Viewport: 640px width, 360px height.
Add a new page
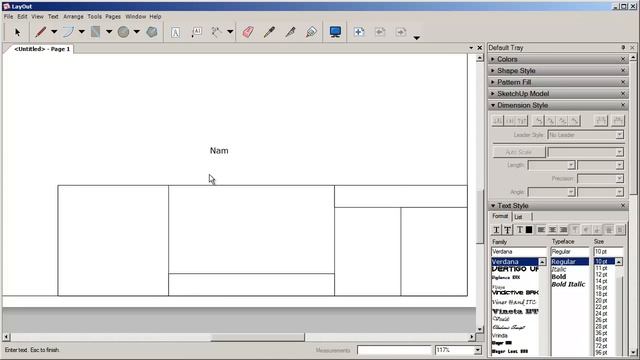click(359, 32)
